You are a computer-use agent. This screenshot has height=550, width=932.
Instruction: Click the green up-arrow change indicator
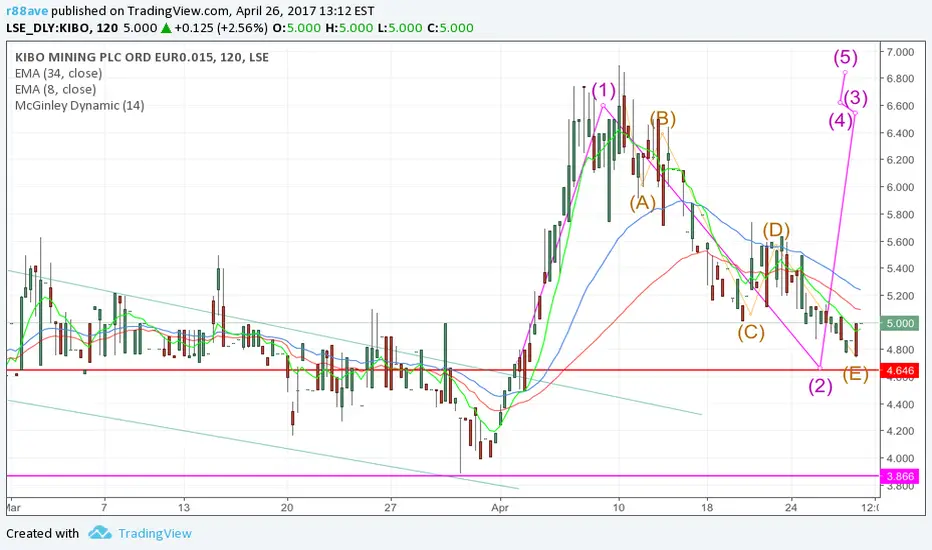point(166,28)
